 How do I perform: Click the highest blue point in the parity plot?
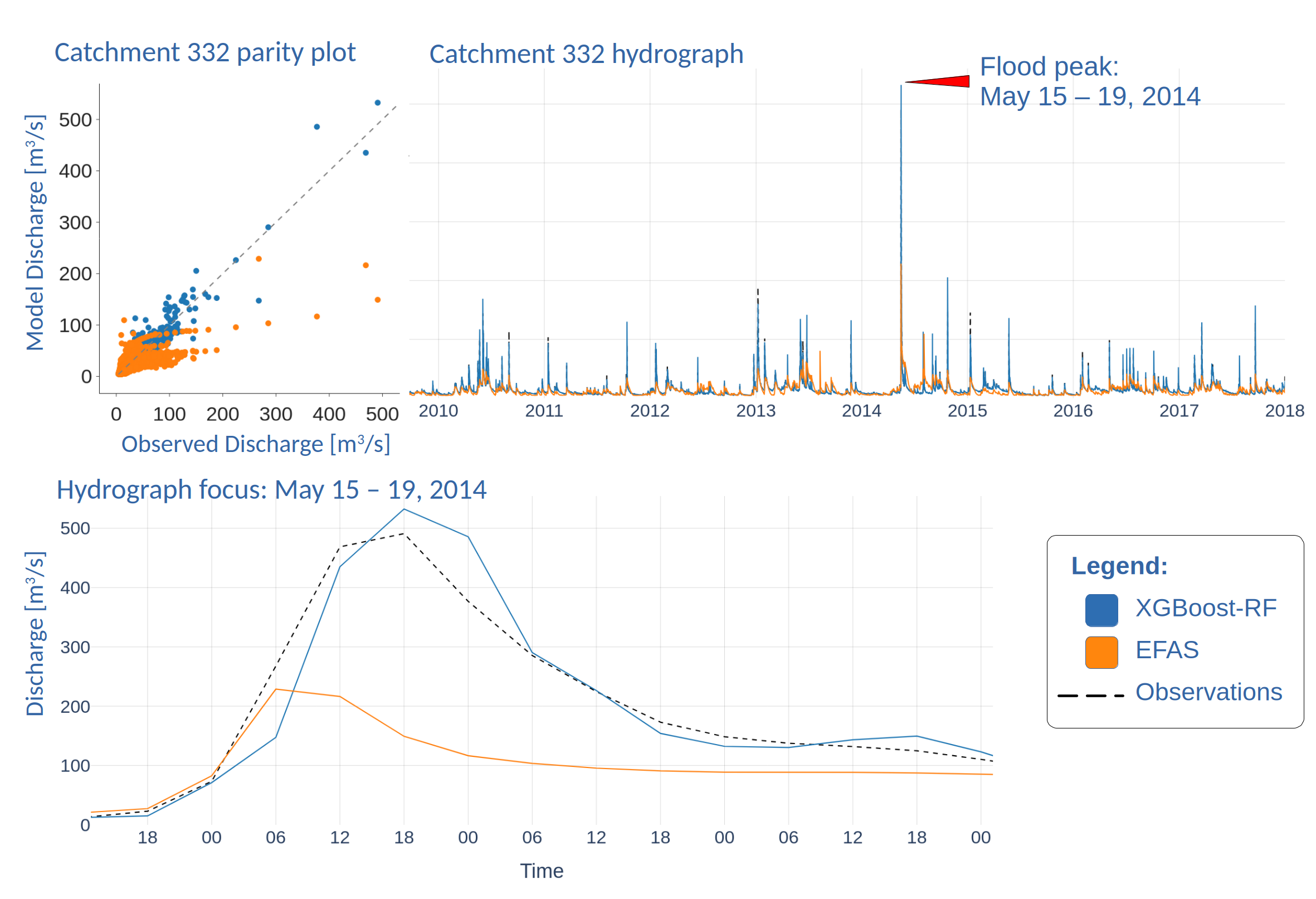tap(377, 103)
